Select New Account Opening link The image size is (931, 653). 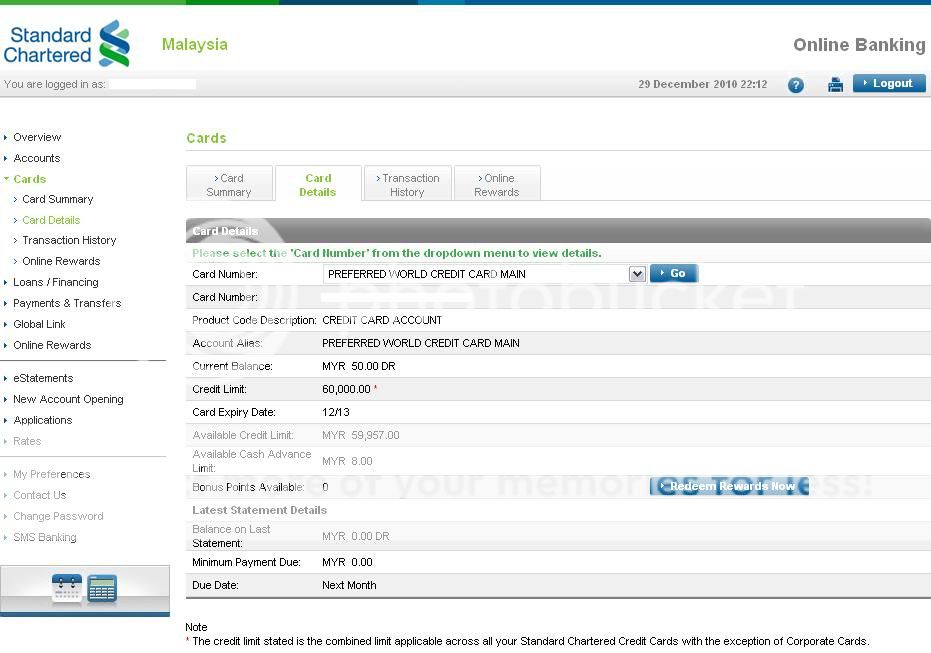click(x=68, y=399)
